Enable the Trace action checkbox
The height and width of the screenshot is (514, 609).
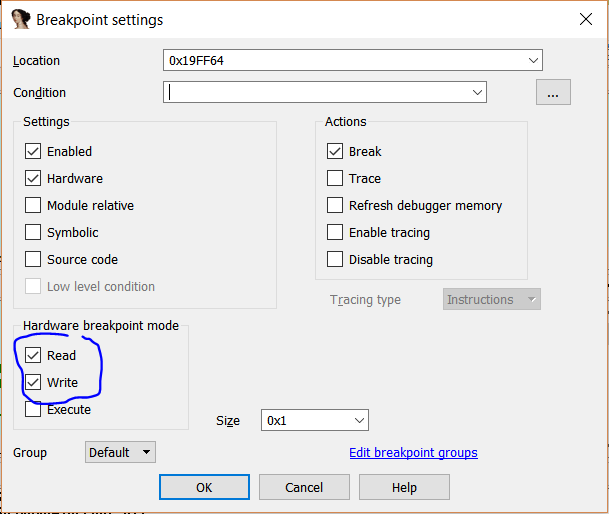[335, 179]
